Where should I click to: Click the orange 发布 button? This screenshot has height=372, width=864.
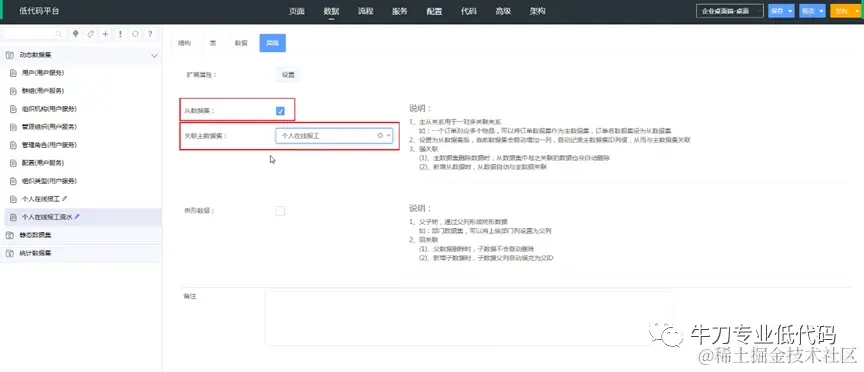[841, 11]
